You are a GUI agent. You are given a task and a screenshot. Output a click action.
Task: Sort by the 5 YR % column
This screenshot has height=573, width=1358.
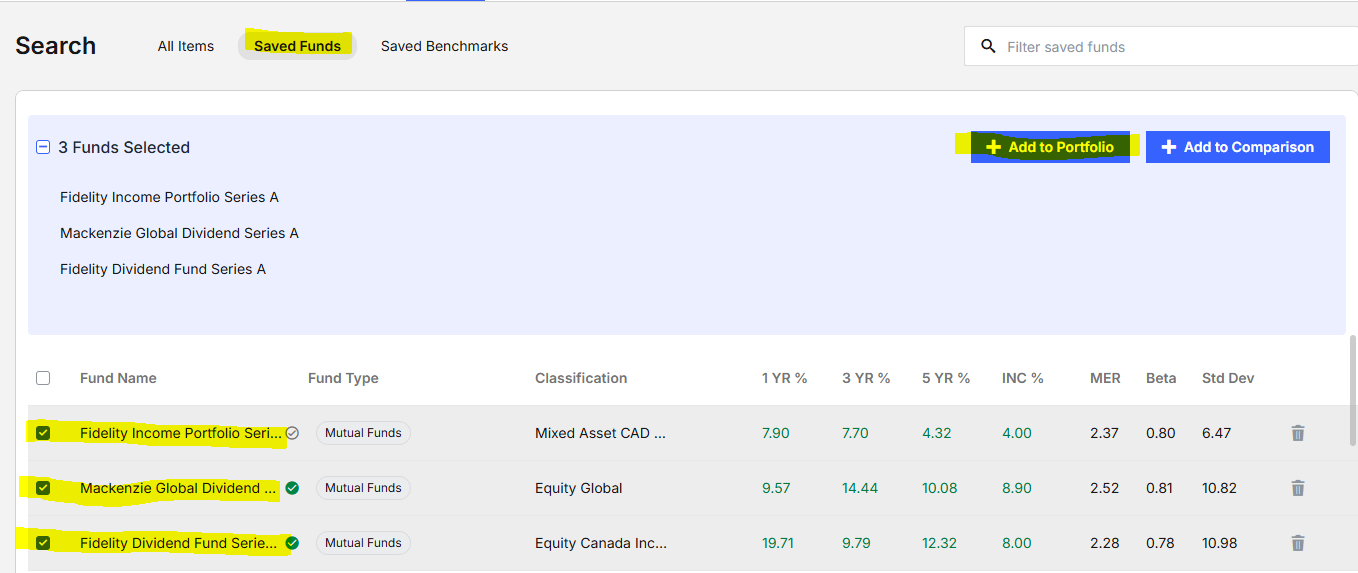(946, 378)
